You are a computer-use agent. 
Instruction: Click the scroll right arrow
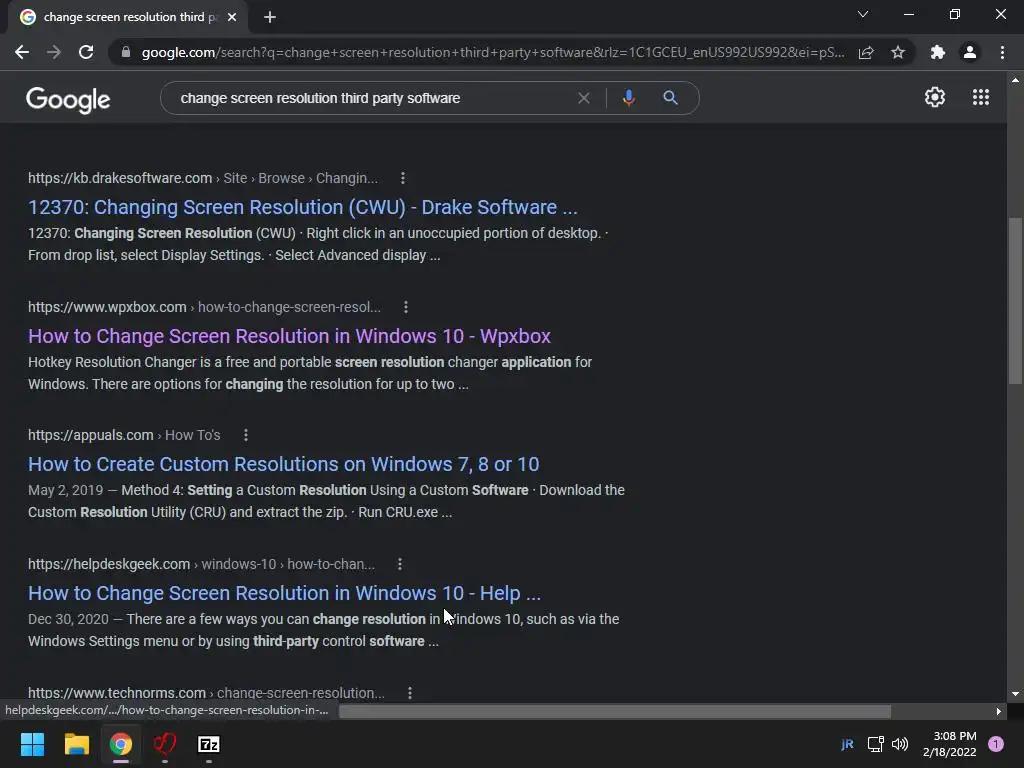point(999,711)
